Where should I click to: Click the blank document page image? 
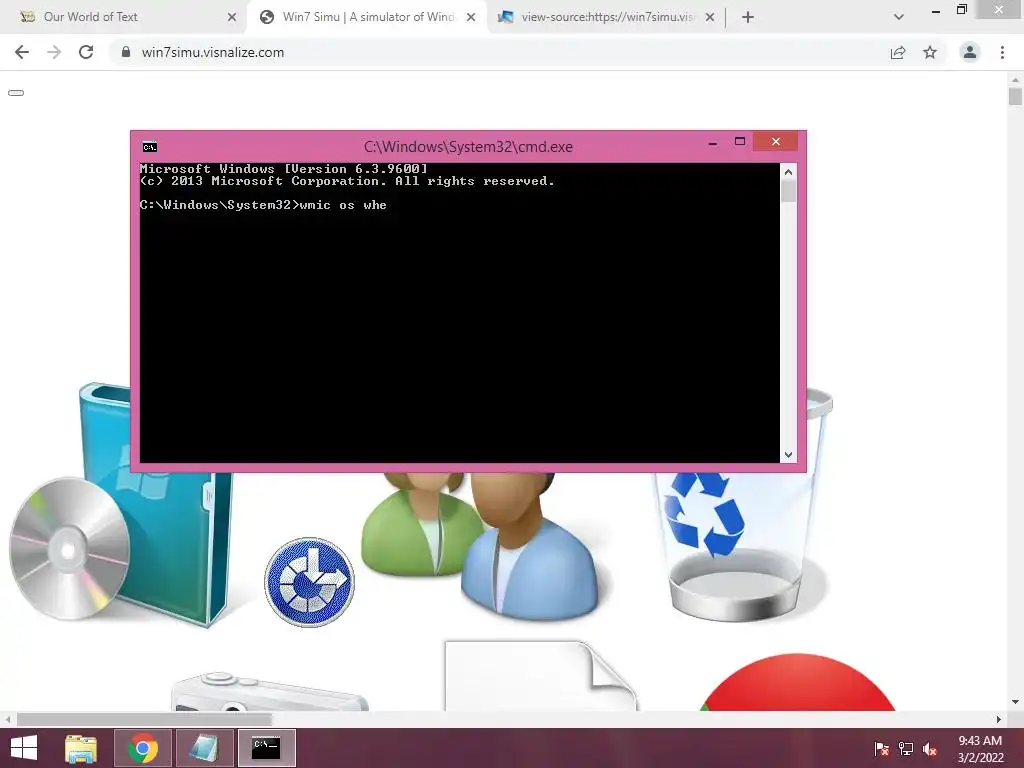tap(541, 676)
